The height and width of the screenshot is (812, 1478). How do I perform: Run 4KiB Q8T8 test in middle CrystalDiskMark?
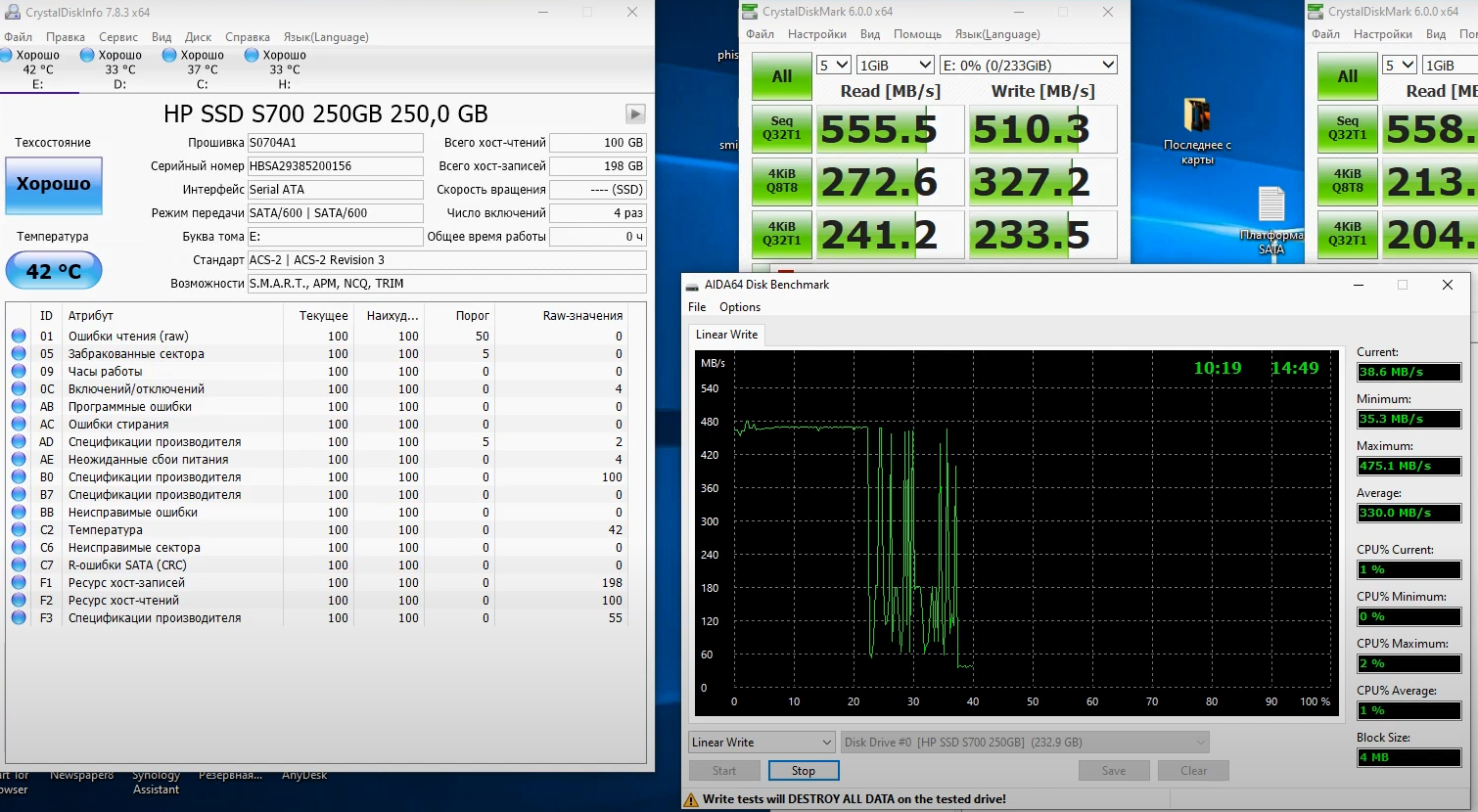782,181
